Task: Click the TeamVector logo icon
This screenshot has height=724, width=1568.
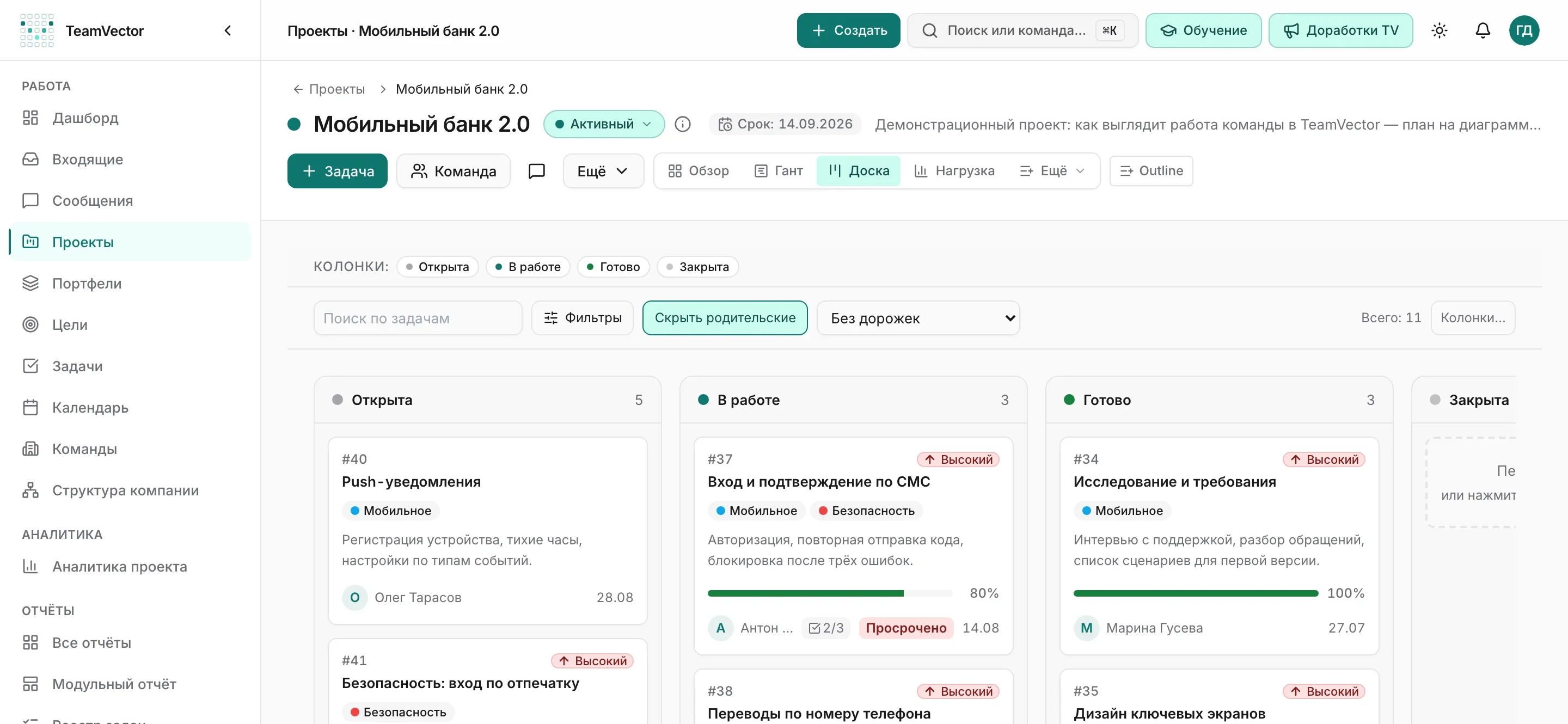Action: pyautogui.click(x=36, y=30)
